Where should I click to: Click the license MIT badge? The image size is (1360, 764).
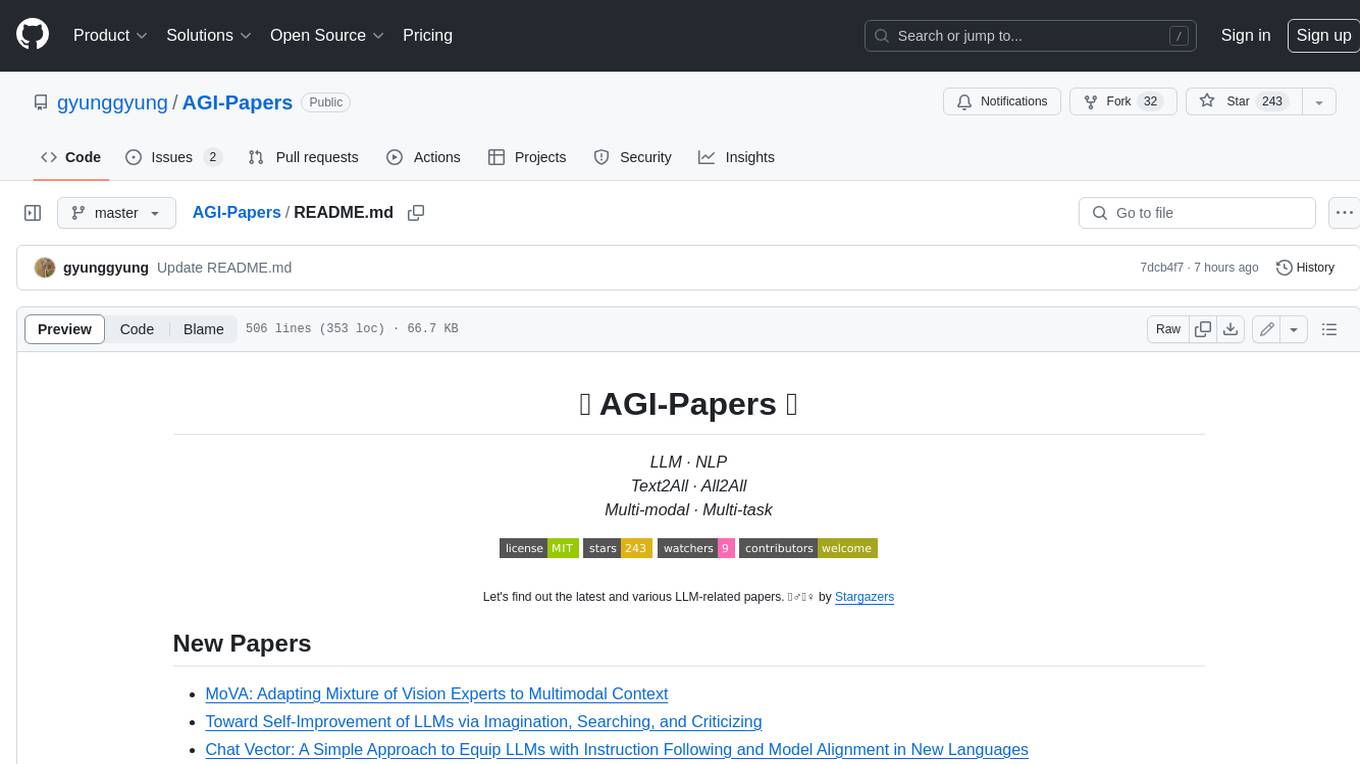point(539,548)
